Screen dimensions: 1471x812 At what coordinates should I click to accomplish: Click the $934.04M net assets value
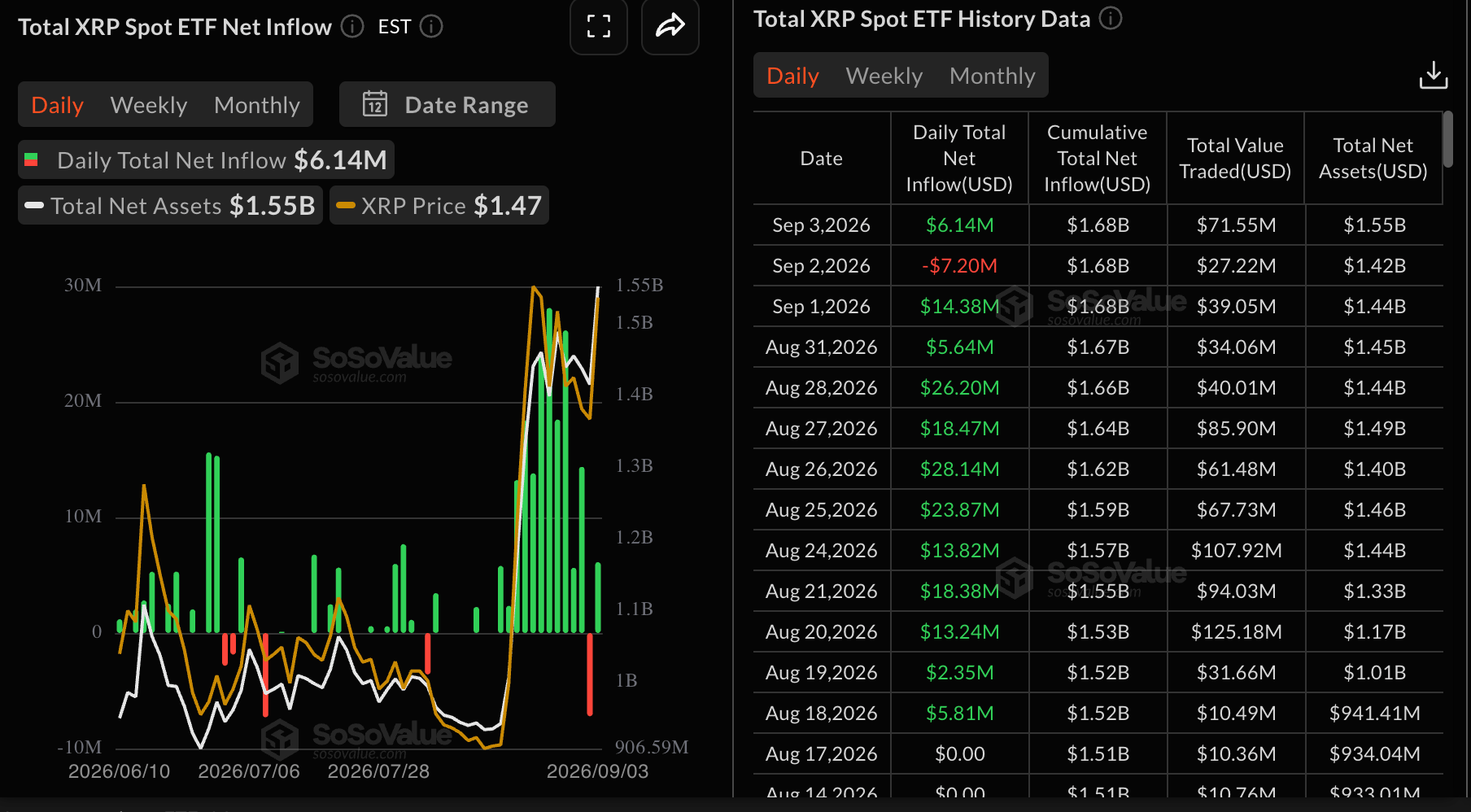(x=1375, y=754)
